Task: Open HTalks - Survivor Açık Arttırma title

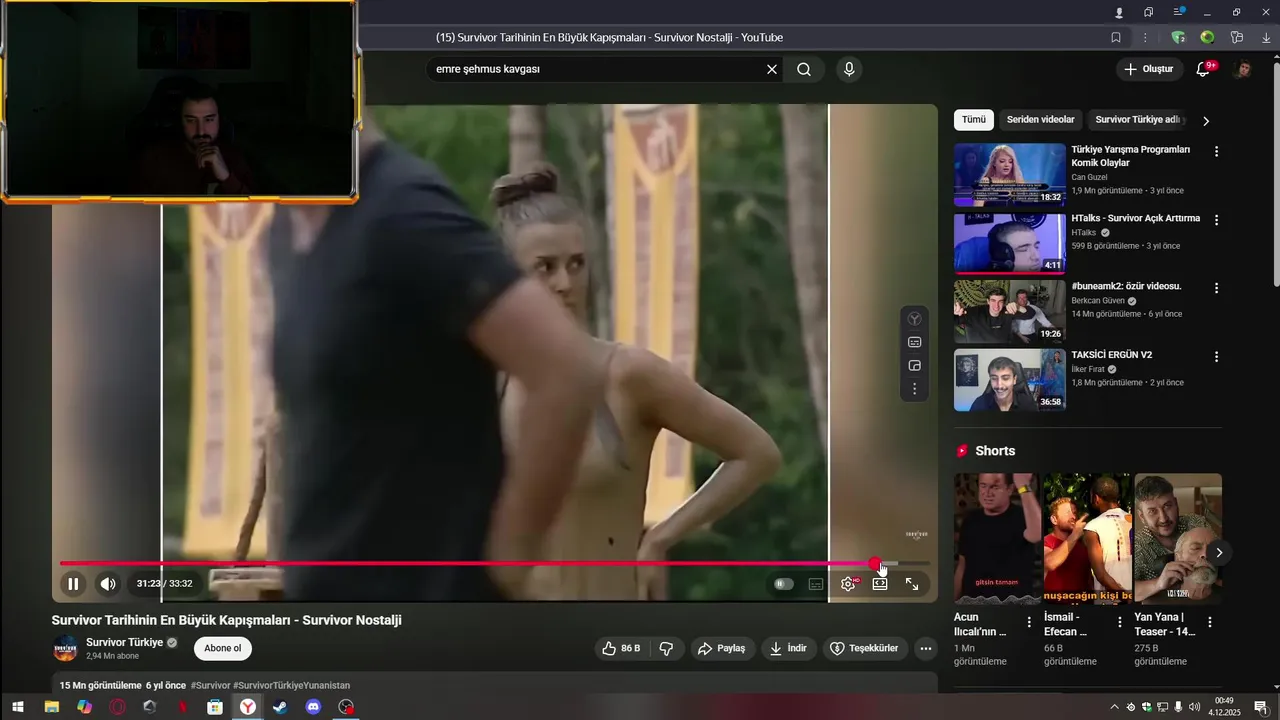Action: pyautogui.click(x=1135, y=218)
